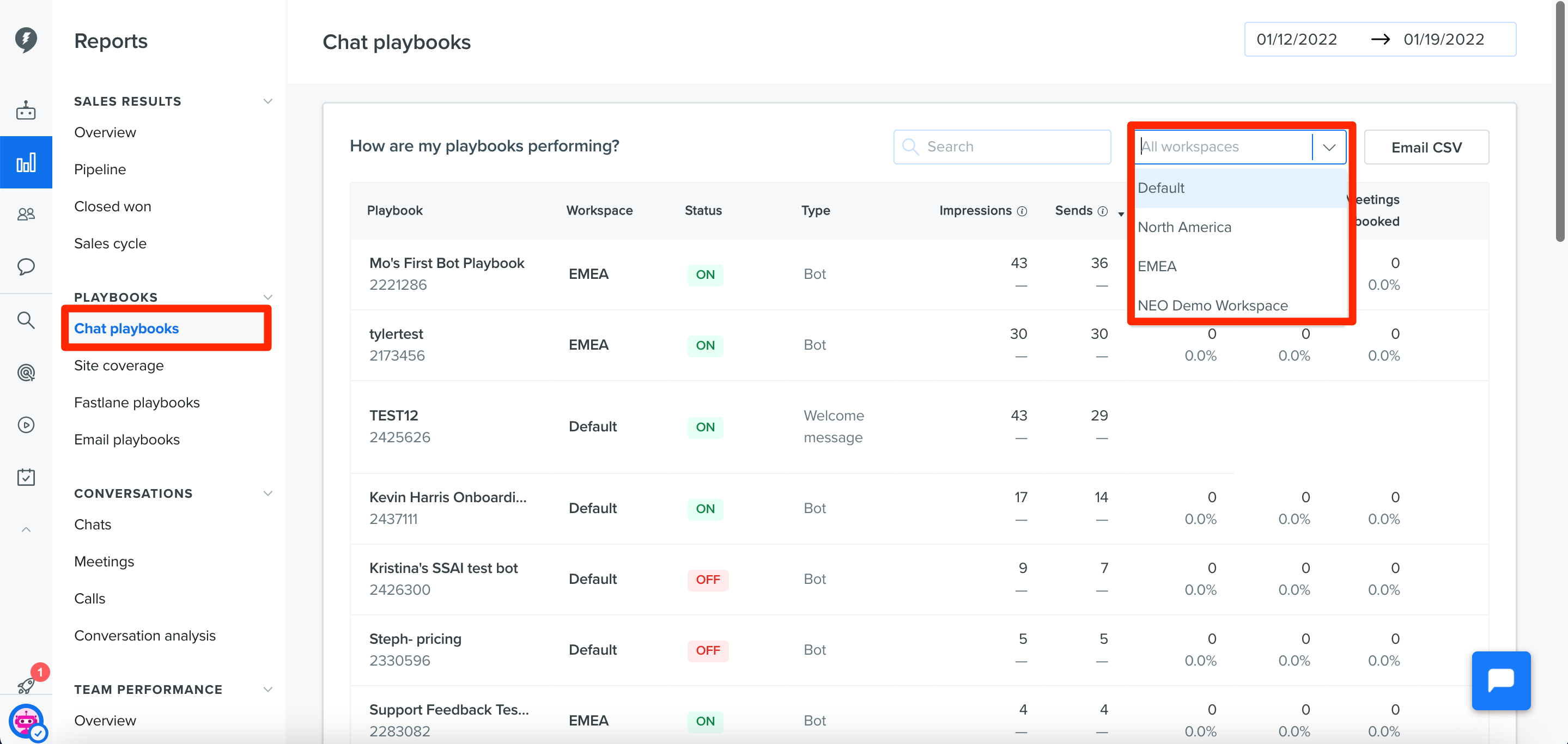
Task: Open Email playbooks report
Action: (x=126, y=440)
